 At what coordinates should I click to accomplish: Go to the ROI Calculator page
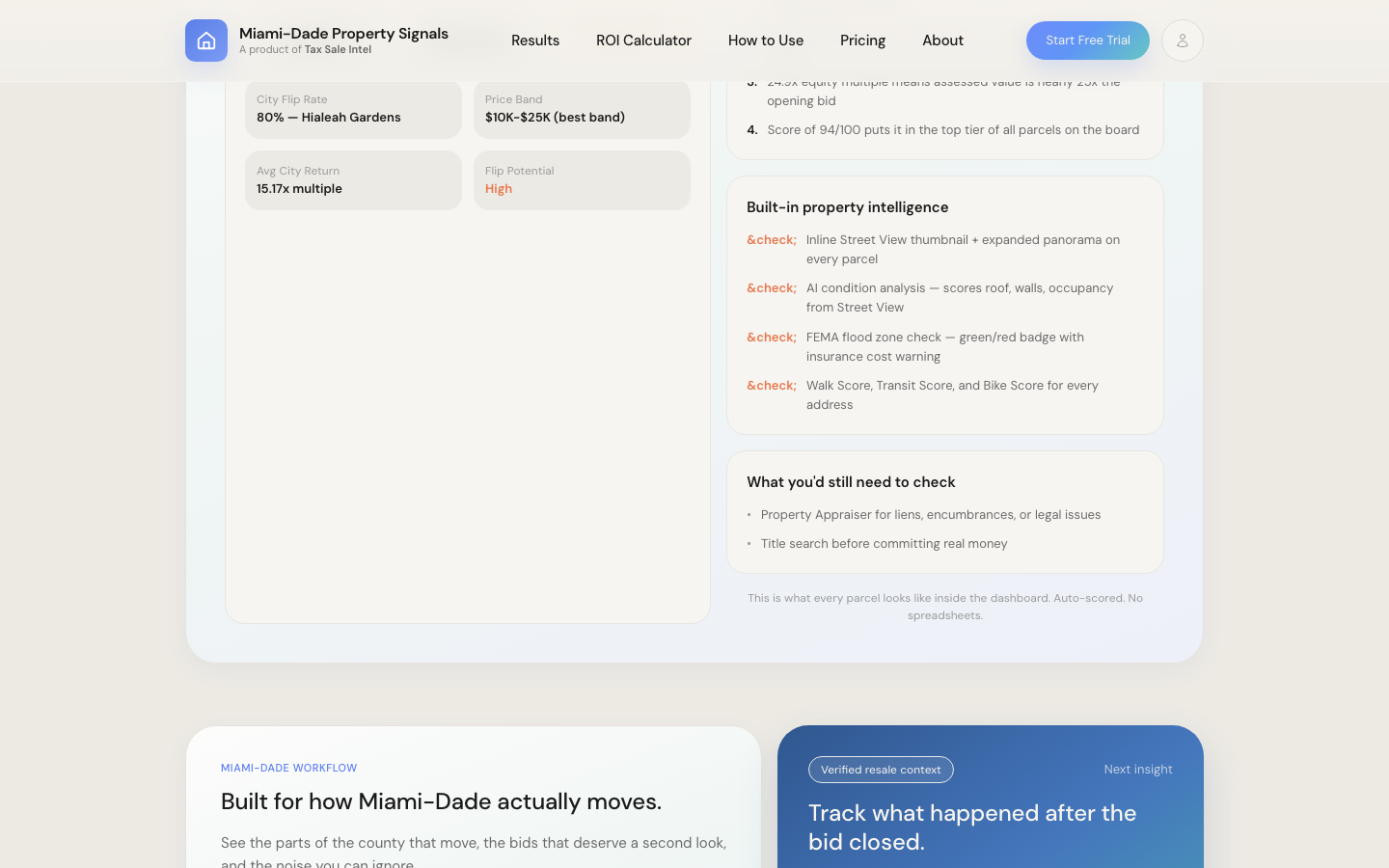click(x=643, y=41)
